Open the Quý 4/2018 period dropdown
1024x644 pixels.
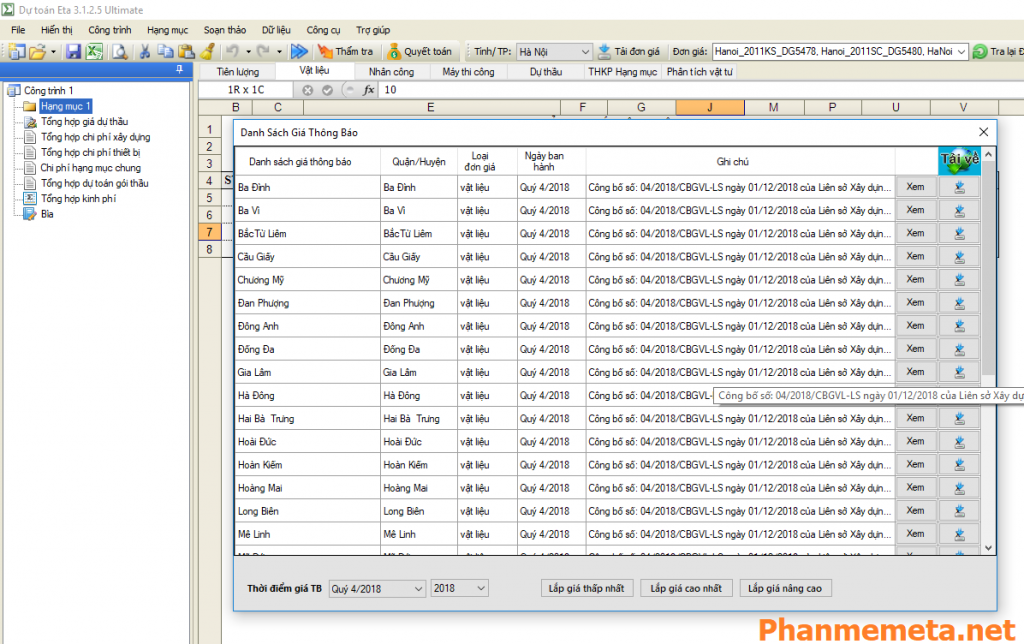418,588
